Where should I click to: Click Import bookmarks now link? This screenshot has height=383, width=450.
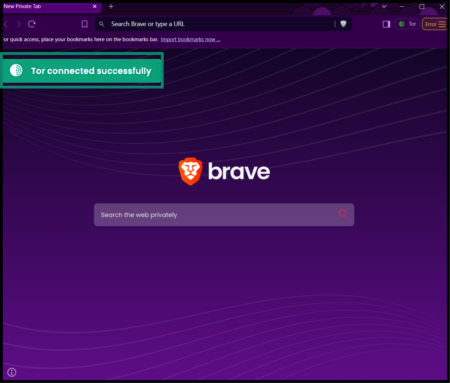(190, 39)
